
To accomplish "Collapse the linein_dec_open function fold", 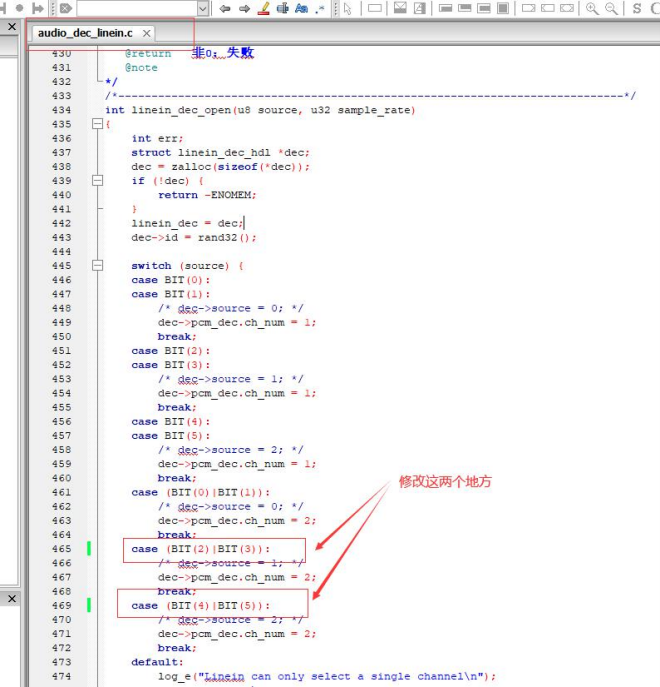I will pos(97,124).
